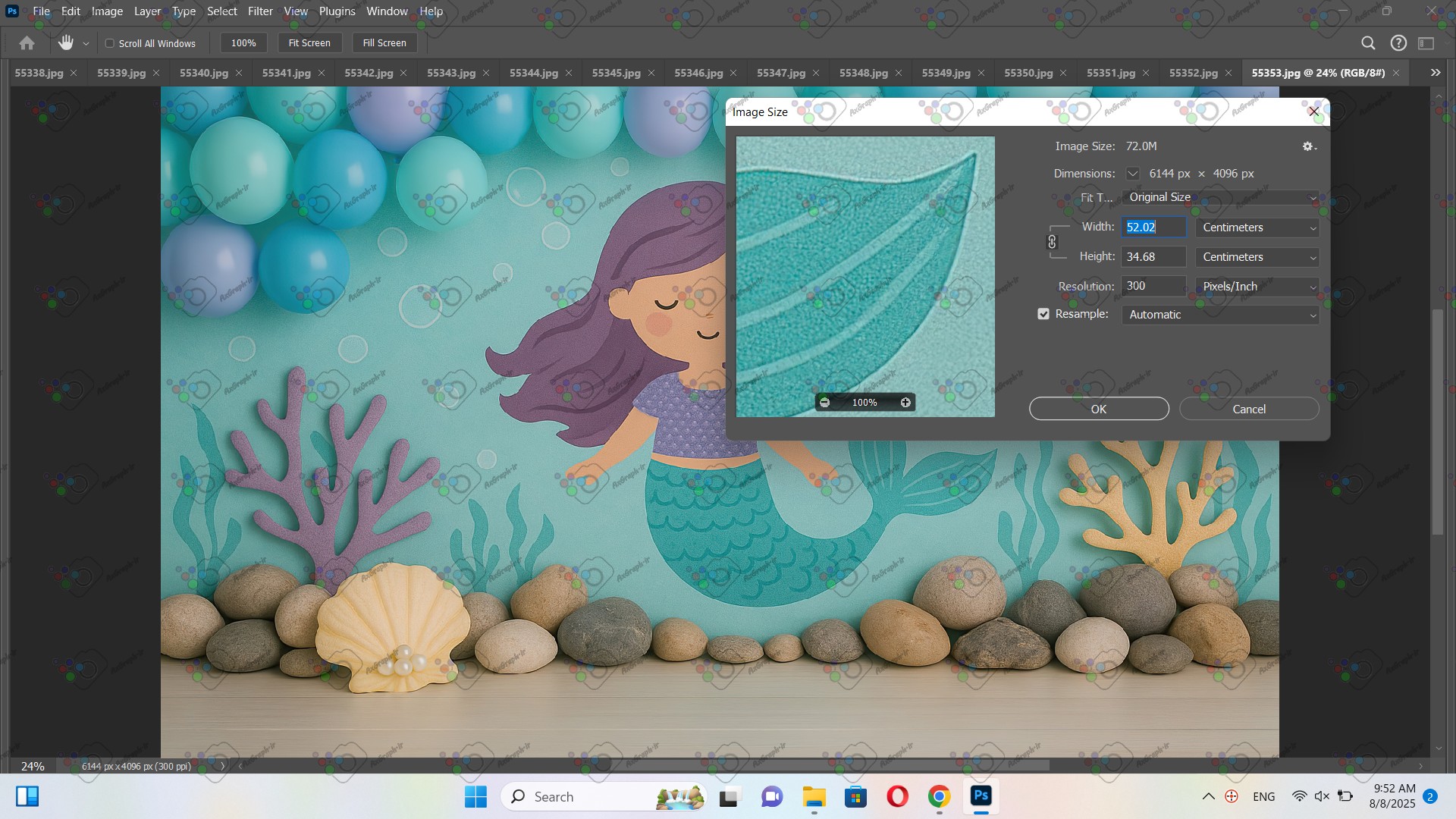The height and width of the screenshot is (819, 1456).
Task: Expand the hidden document tabs chevron
Action: [x=1436, y=73]
